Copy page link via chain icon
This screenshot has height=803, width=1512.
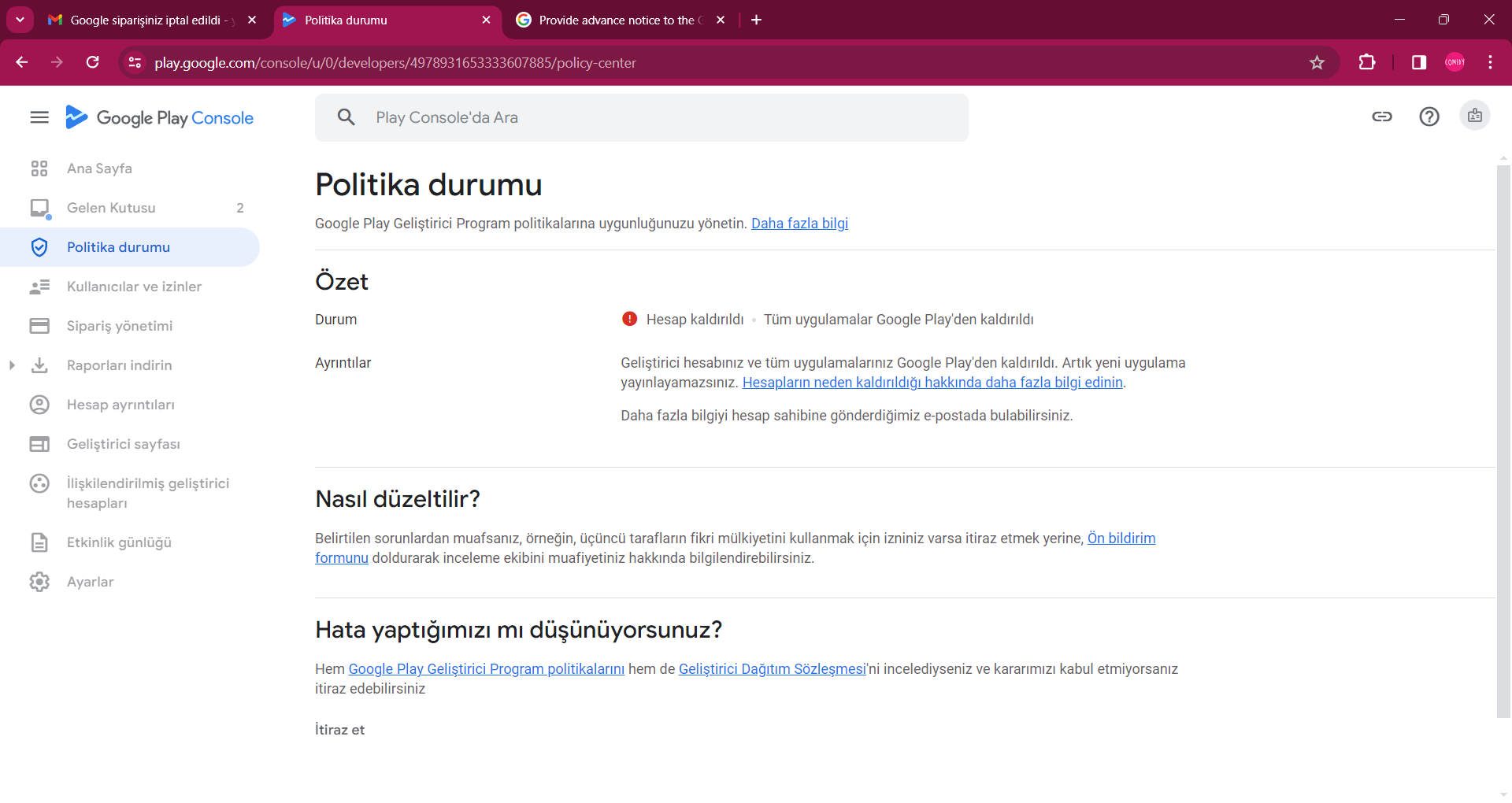coord(1382,117)
